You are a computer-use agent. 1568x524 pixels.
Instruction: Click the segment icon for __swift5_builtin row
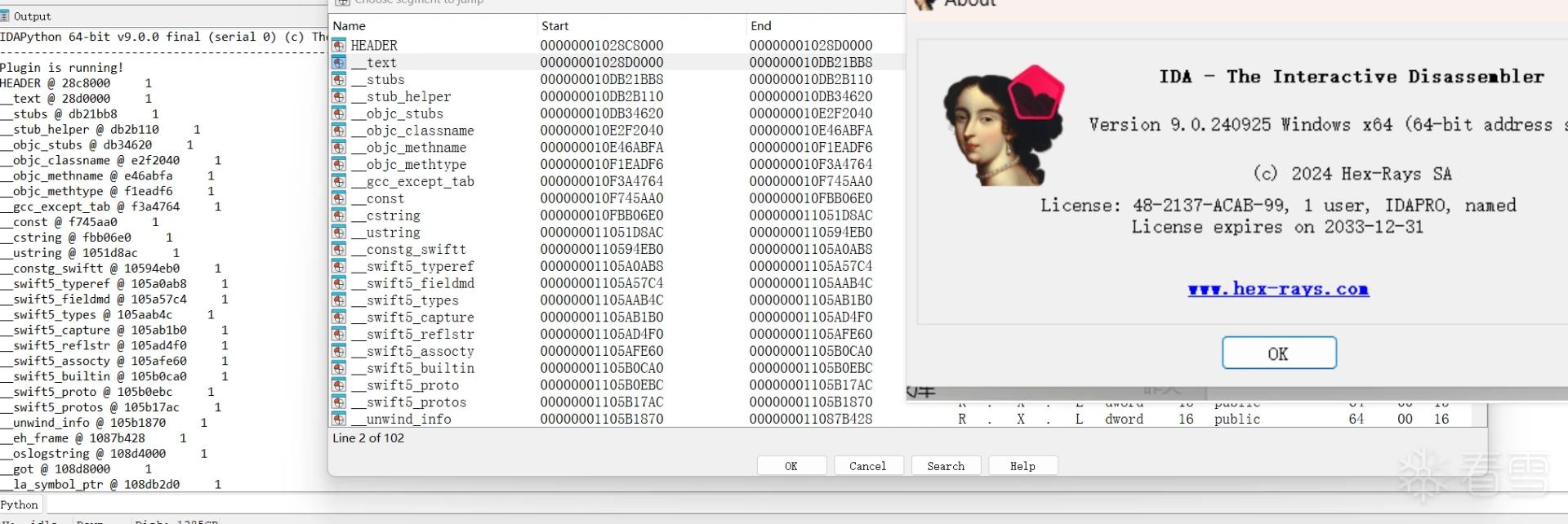(338, 368)
